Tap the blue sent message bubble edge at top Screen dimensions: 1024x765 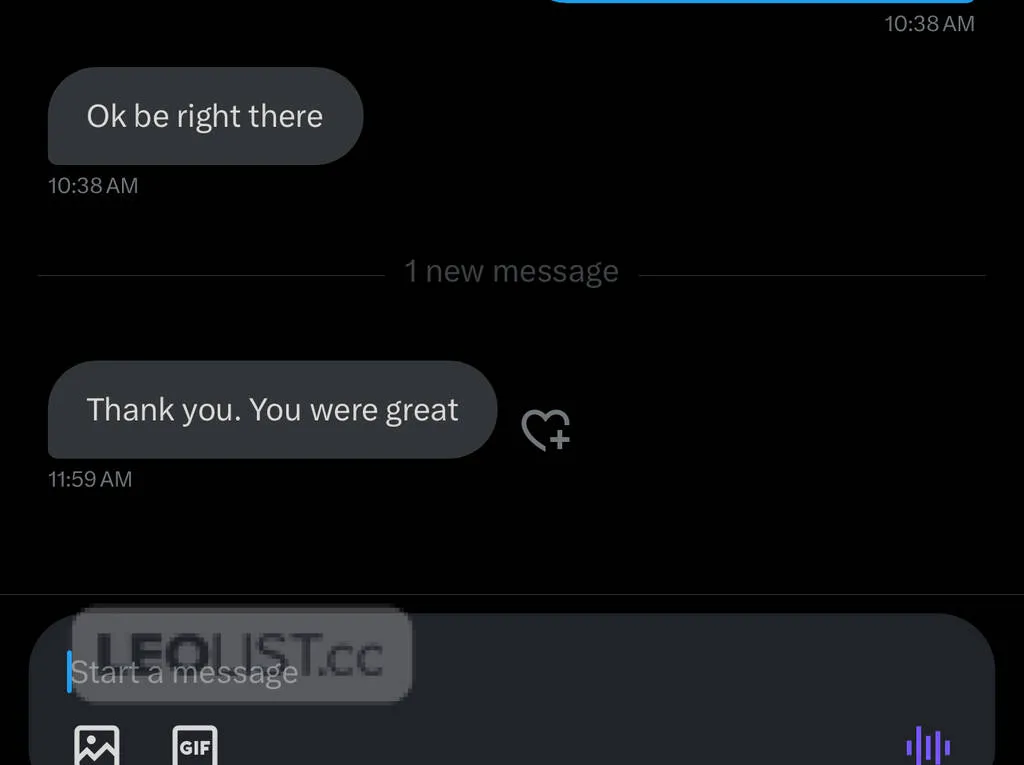761,1
